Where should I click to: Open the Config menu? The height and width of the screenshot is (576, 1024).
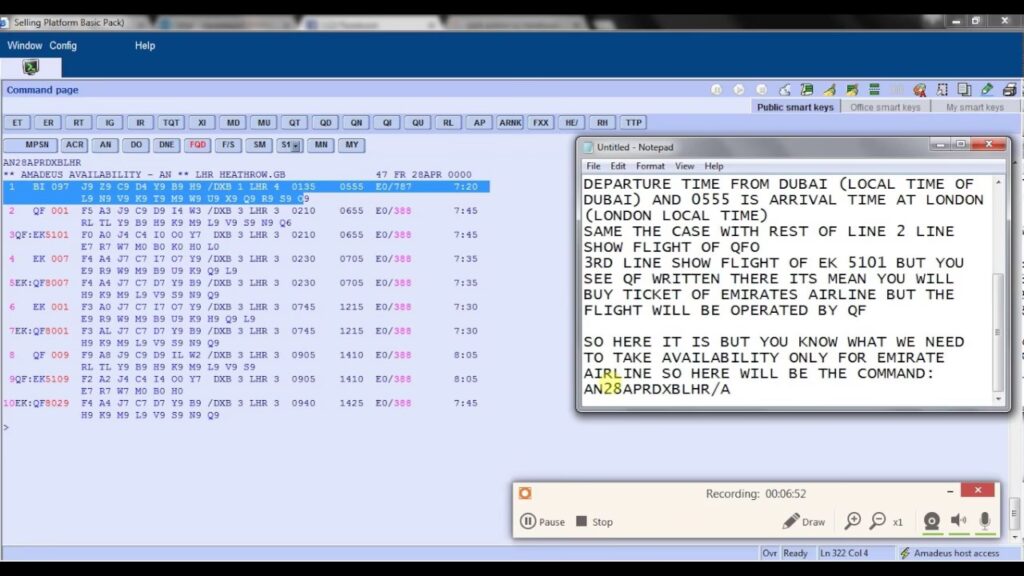click(63, 45)
